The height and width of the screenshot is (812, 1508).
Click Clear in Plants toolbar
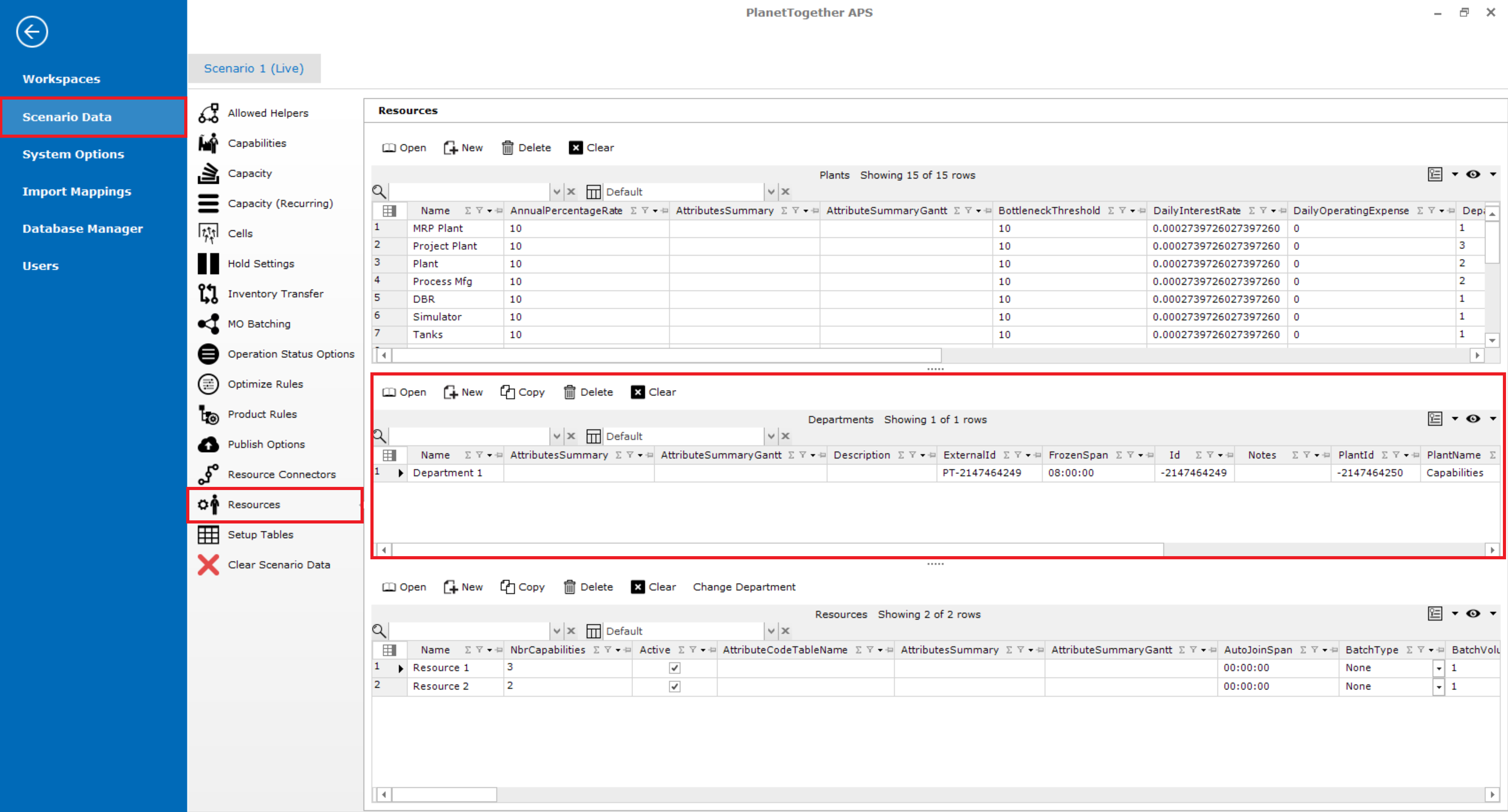point(591,148)
